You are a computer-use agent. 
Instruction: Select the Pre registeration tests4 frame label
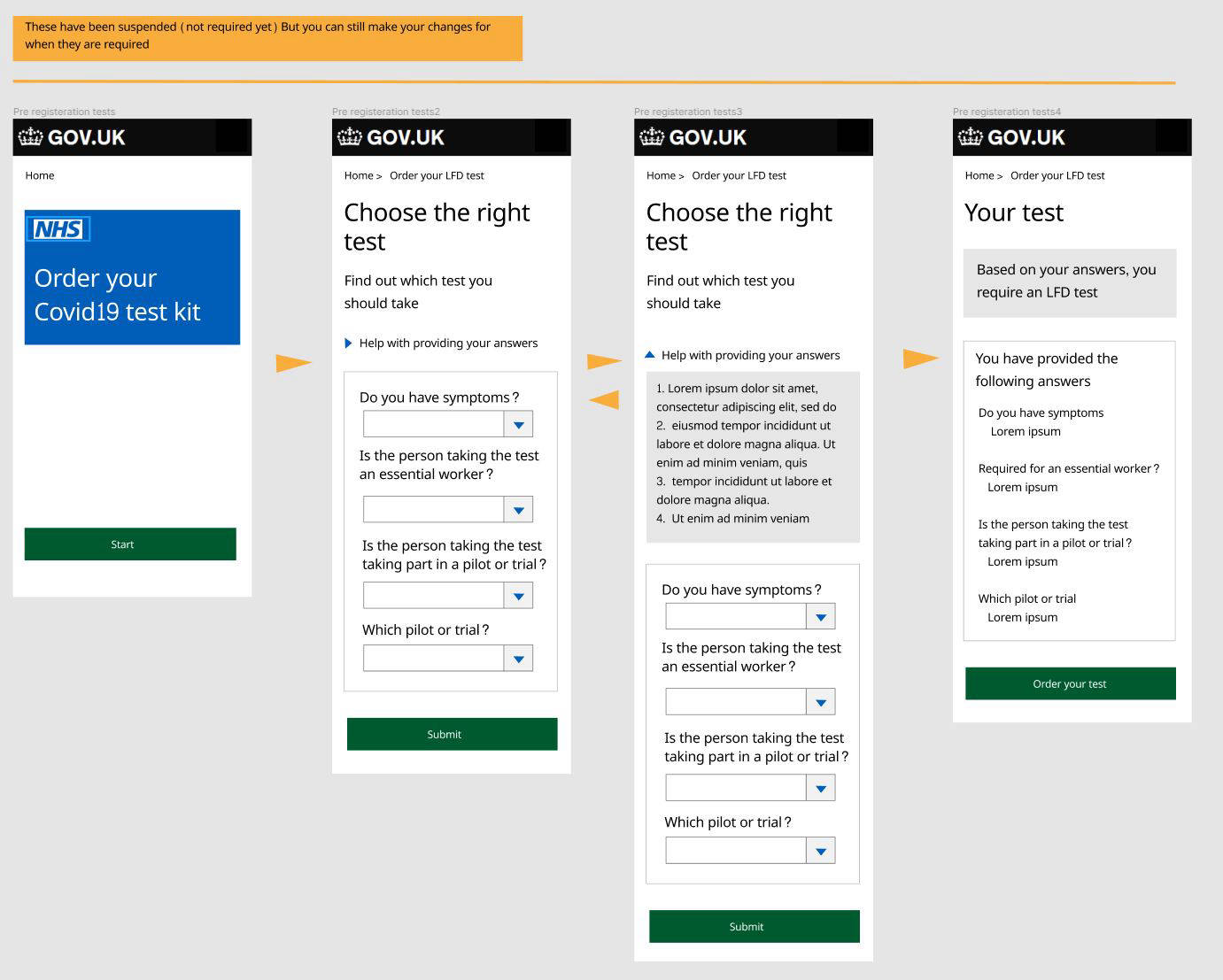point(1006,112)
